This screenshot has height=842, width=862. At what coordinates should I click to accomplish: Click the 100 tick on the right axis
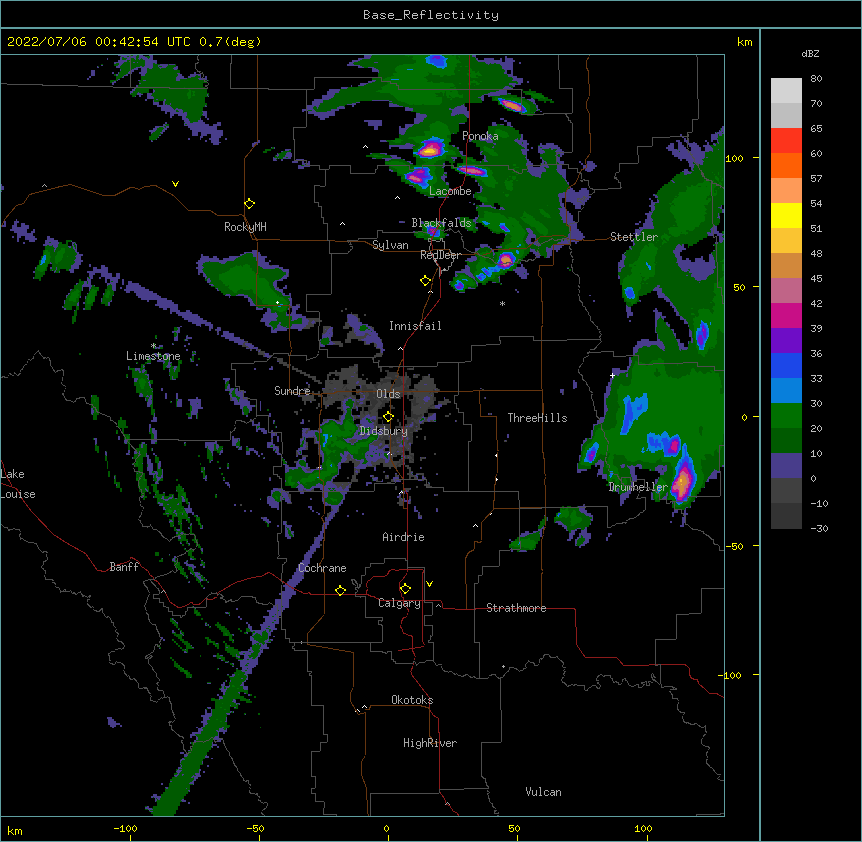(734, 158)
